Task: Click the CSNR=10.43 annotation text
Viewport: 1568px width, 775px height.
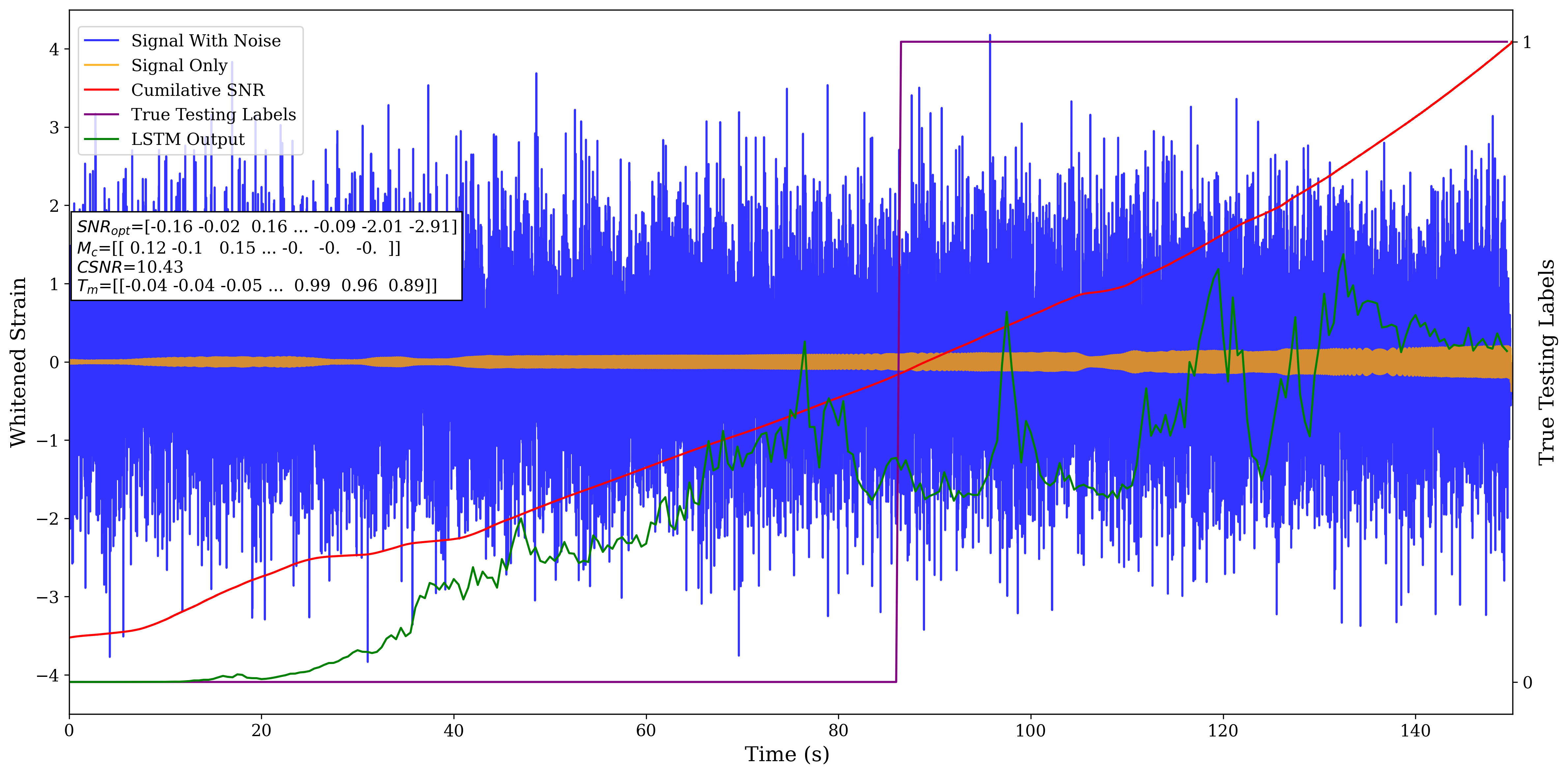Action: [130, 267]
